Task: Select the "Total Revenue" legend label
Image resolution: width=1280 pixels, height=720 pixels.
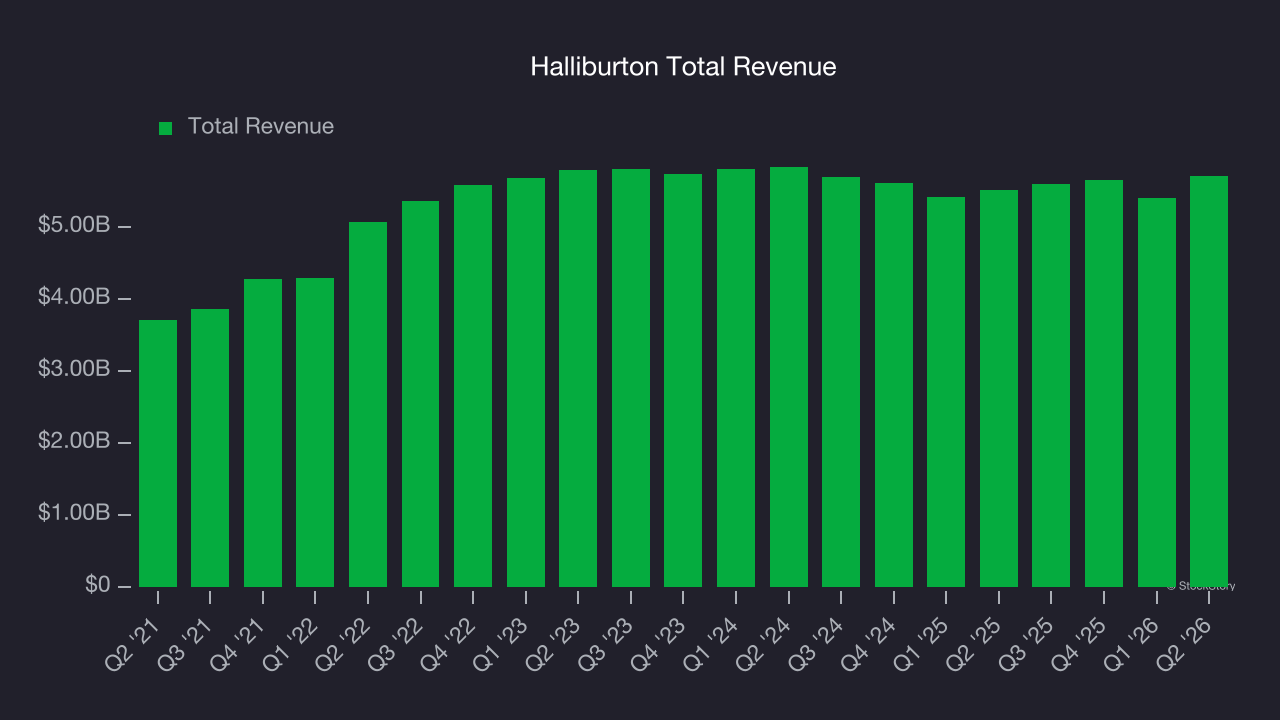Action: [x=261, y=127]
